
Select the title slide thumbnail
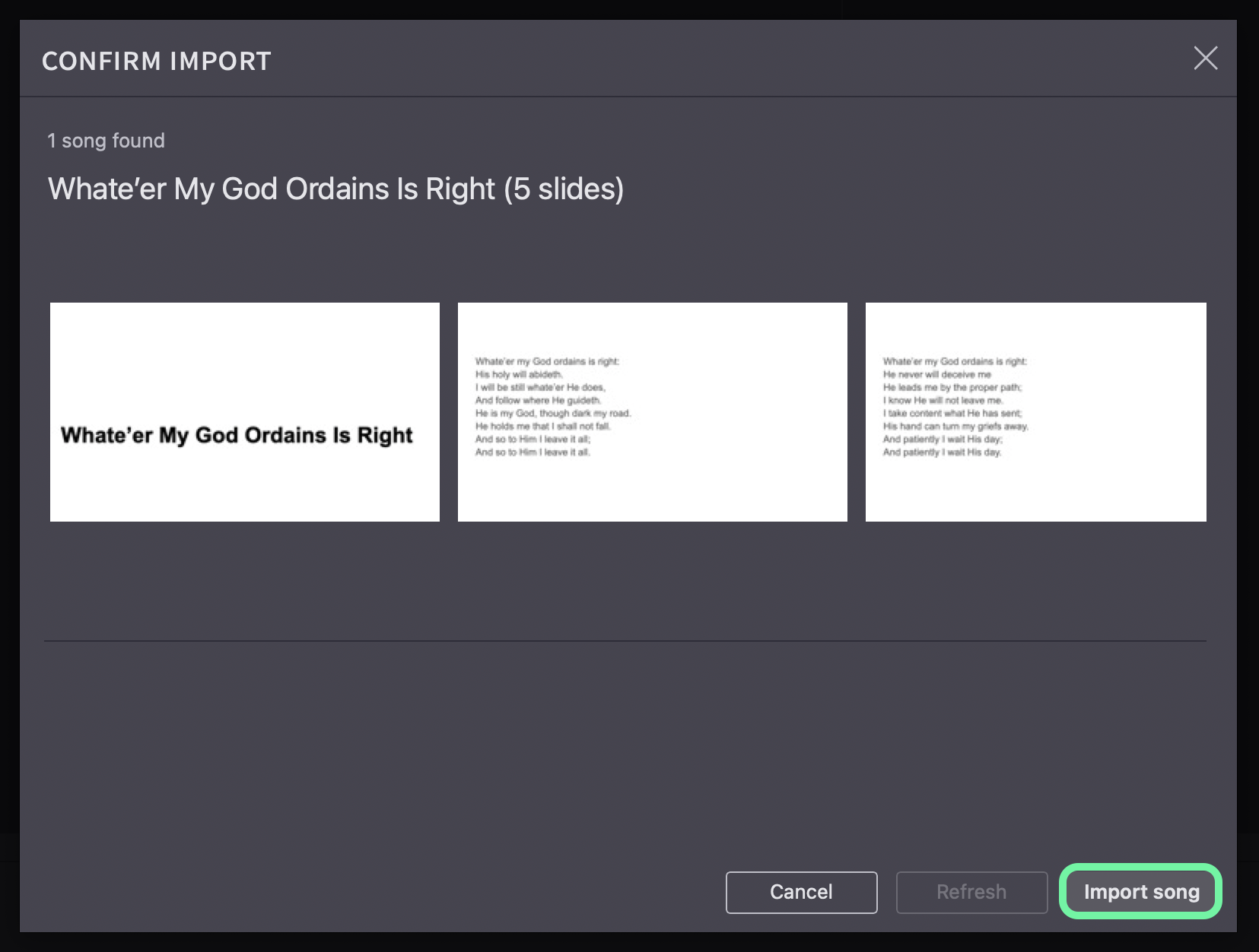click(x=245, y=412)
